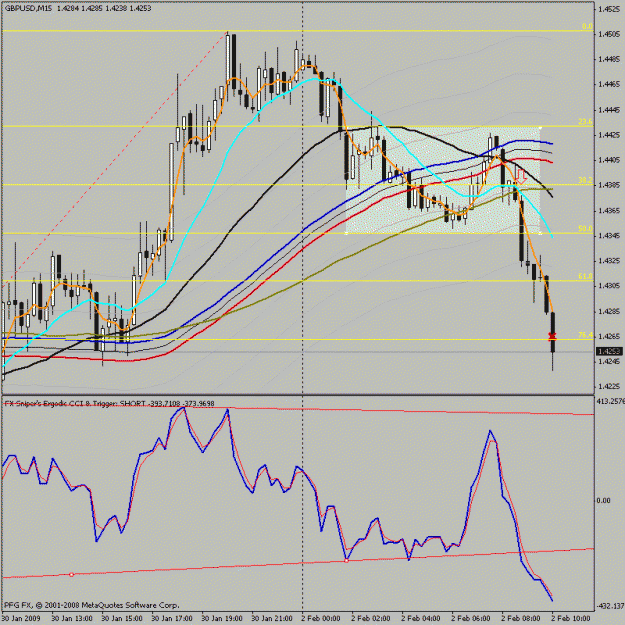The height and width of the screenshot is (625, 625).
Task: Click the 2 Feb 10:00 time label
Action: [570, 618]
